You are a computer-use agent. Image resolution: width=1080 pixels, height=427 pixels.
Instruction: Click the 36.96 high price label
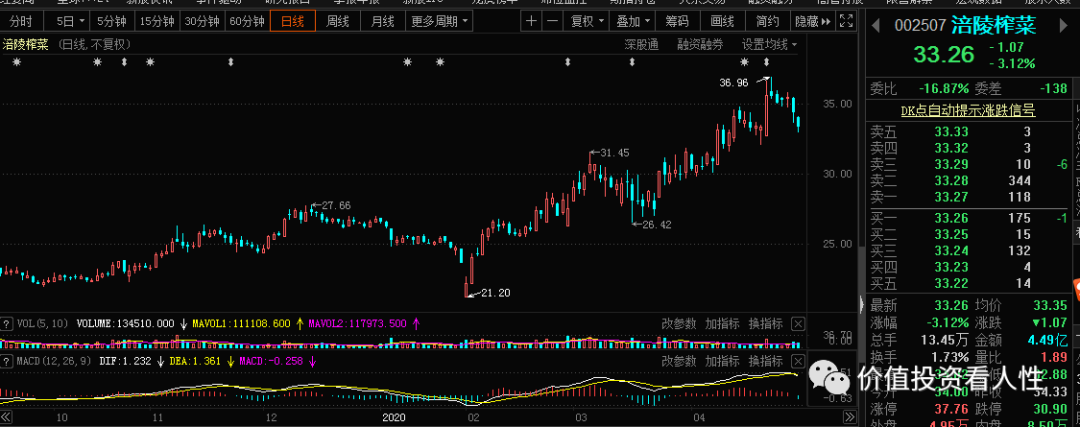click(734, 83)
